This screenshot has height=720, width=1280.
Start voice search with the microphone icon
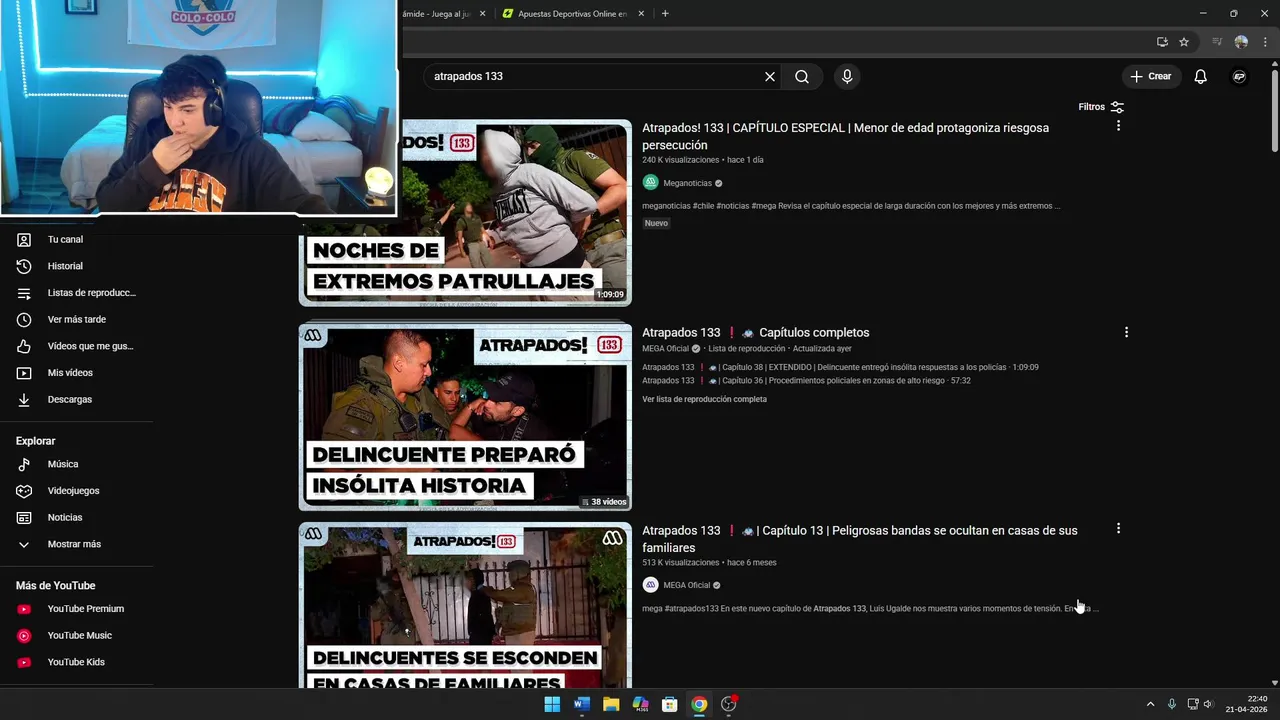[x=847, y=77]
